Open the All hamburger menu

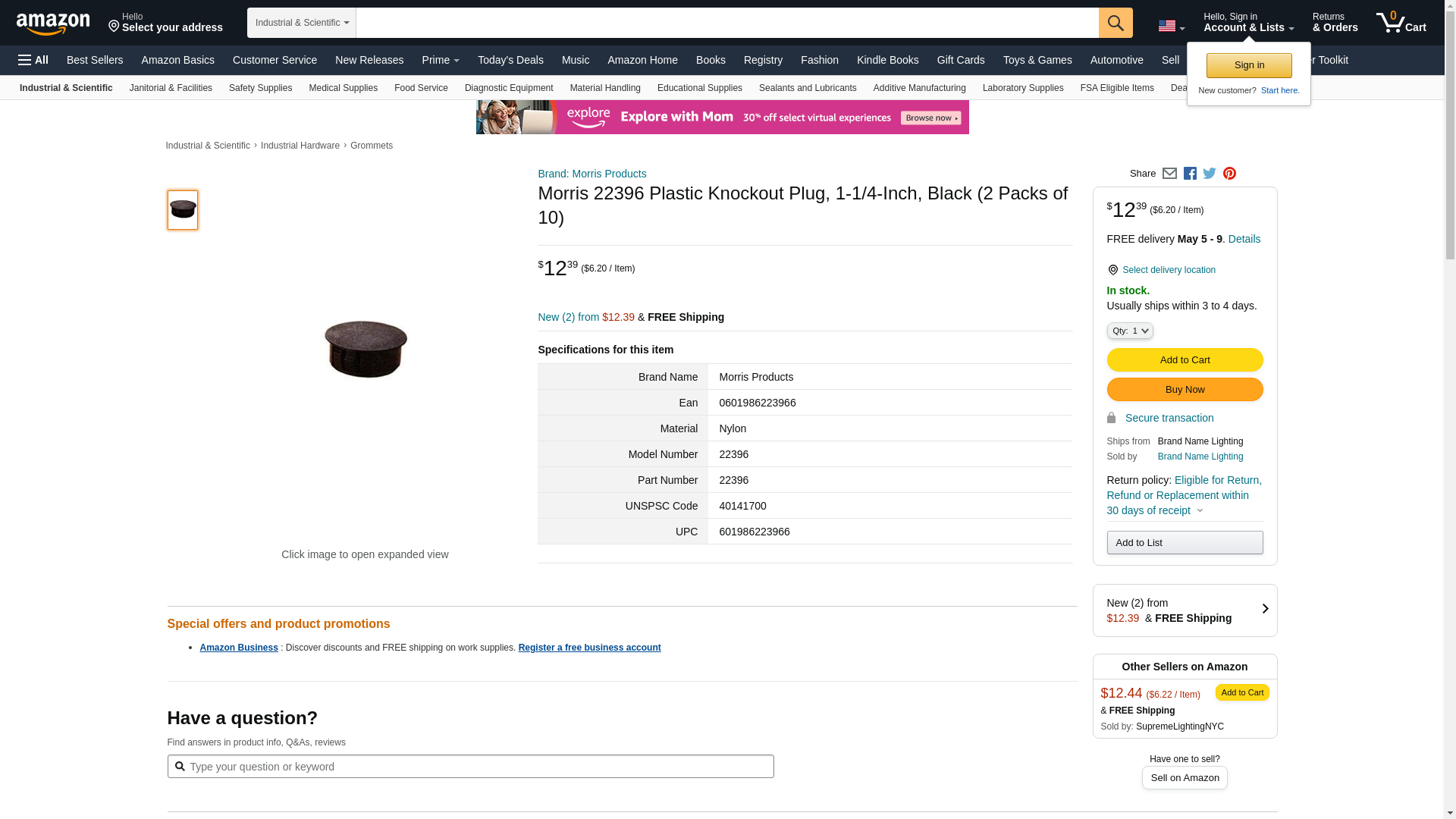tap(33, 60)
